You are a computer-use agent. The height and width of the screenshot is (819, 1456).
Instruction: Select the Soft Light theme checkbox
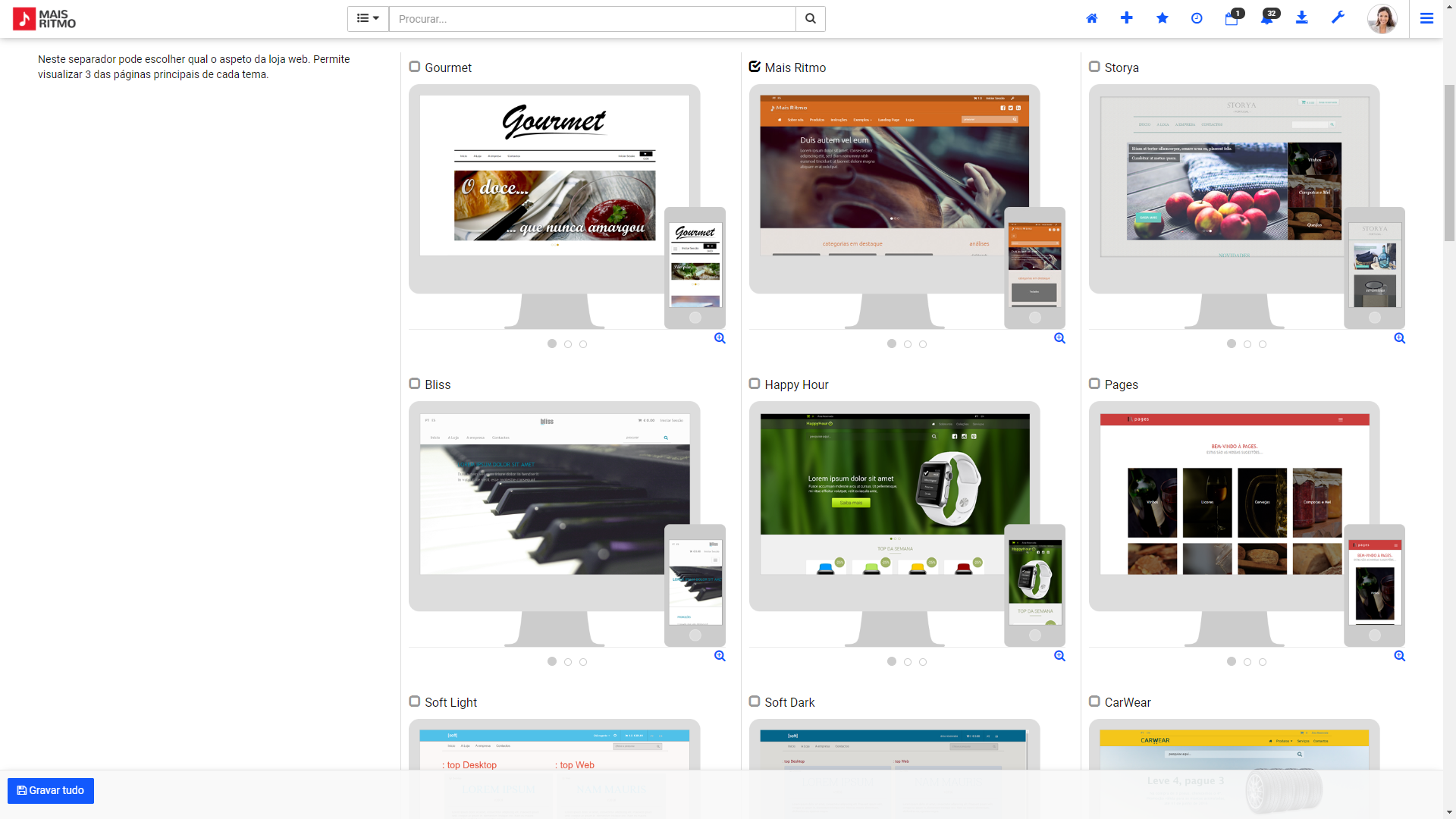[x=415, y=701]
